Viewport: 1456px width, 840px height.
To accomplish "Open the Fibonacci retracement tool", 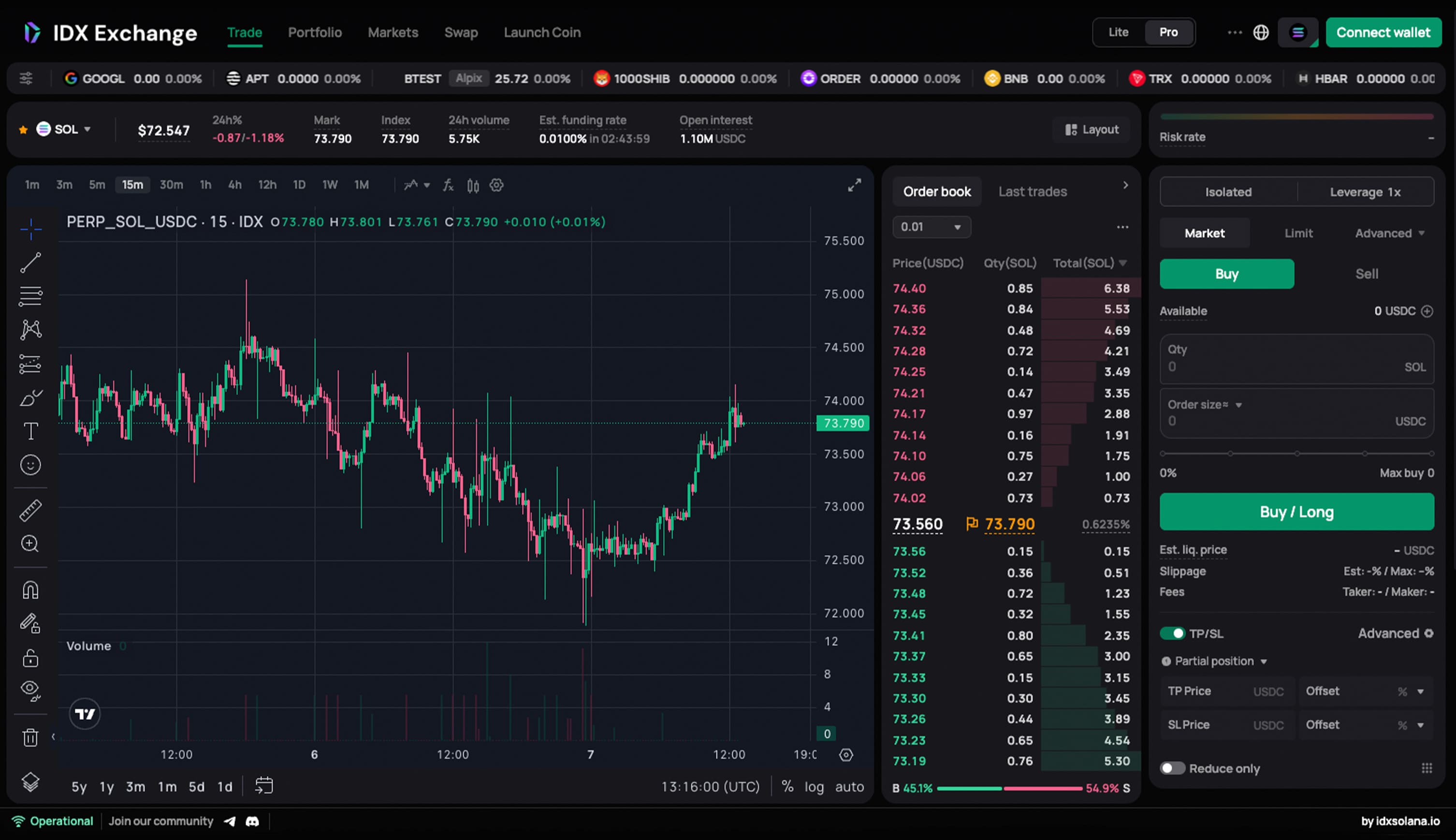I will click(x=30, y=296).
